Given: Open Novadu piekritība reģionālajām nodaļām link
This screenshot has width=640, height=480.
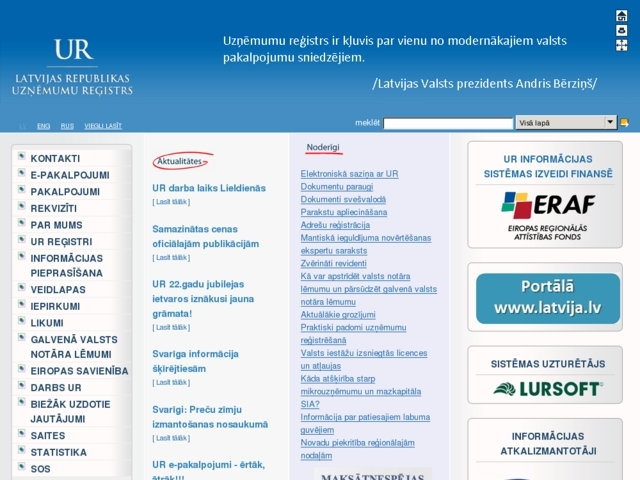Looking at the screenshot, I should 358,449.
